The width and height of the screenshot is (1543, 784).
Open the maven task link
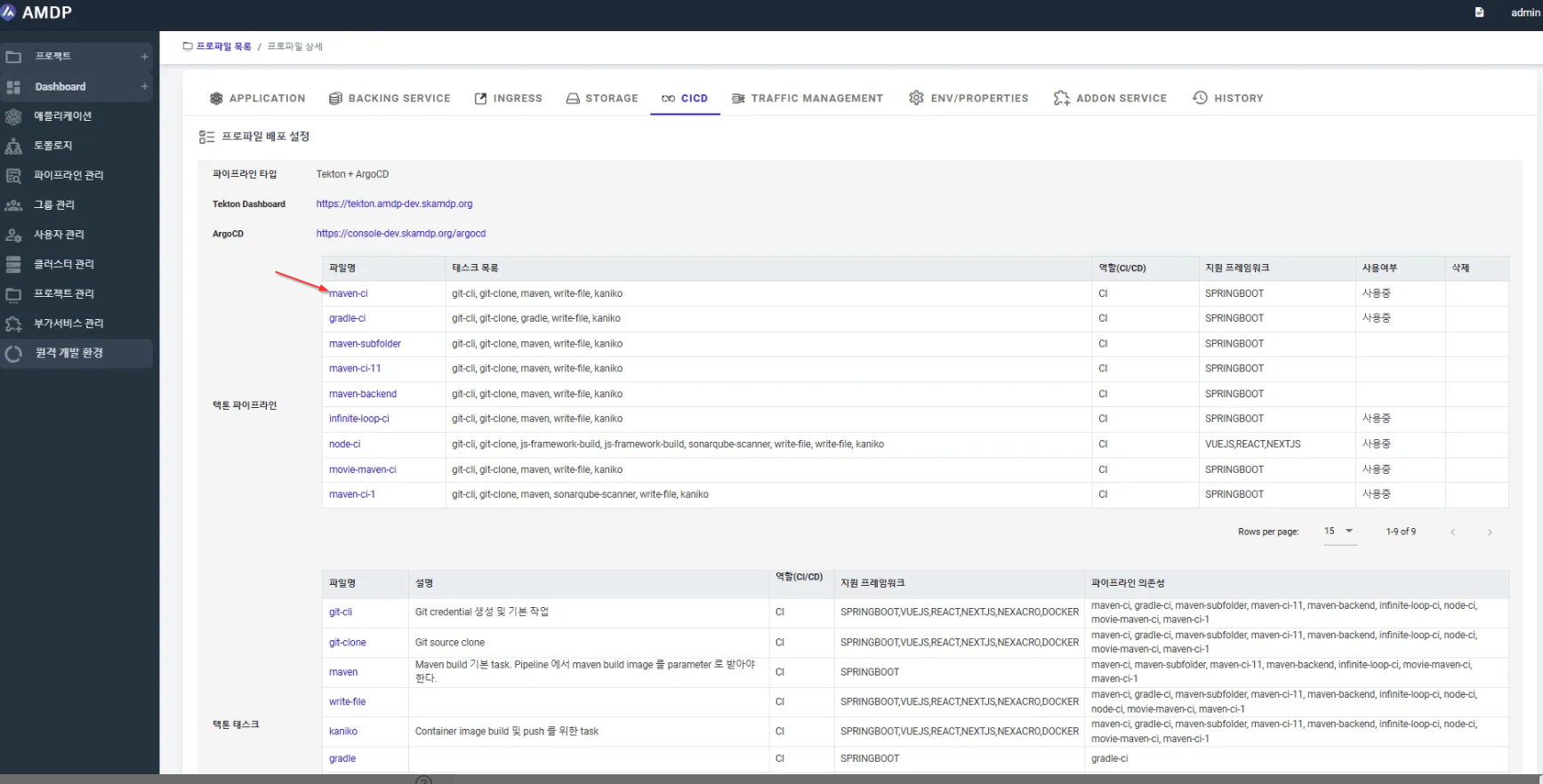pos(343,672)
